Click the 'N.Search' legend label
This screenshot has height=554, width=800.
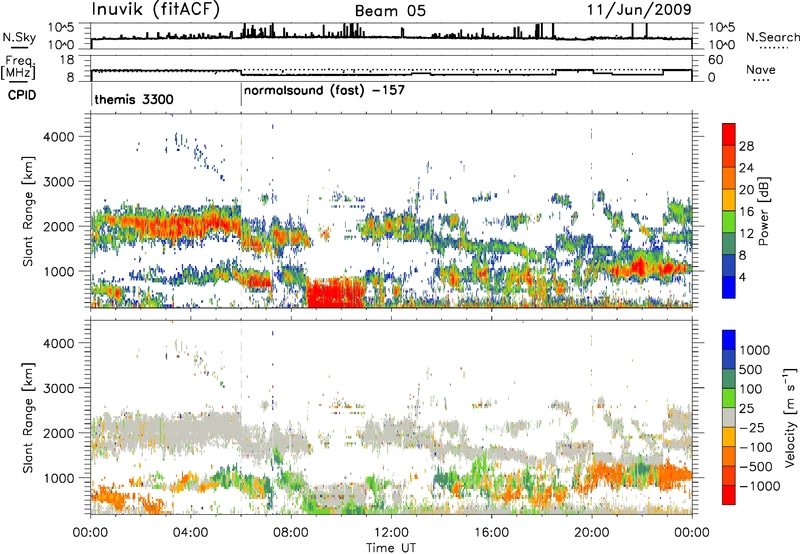click(772, 37)
